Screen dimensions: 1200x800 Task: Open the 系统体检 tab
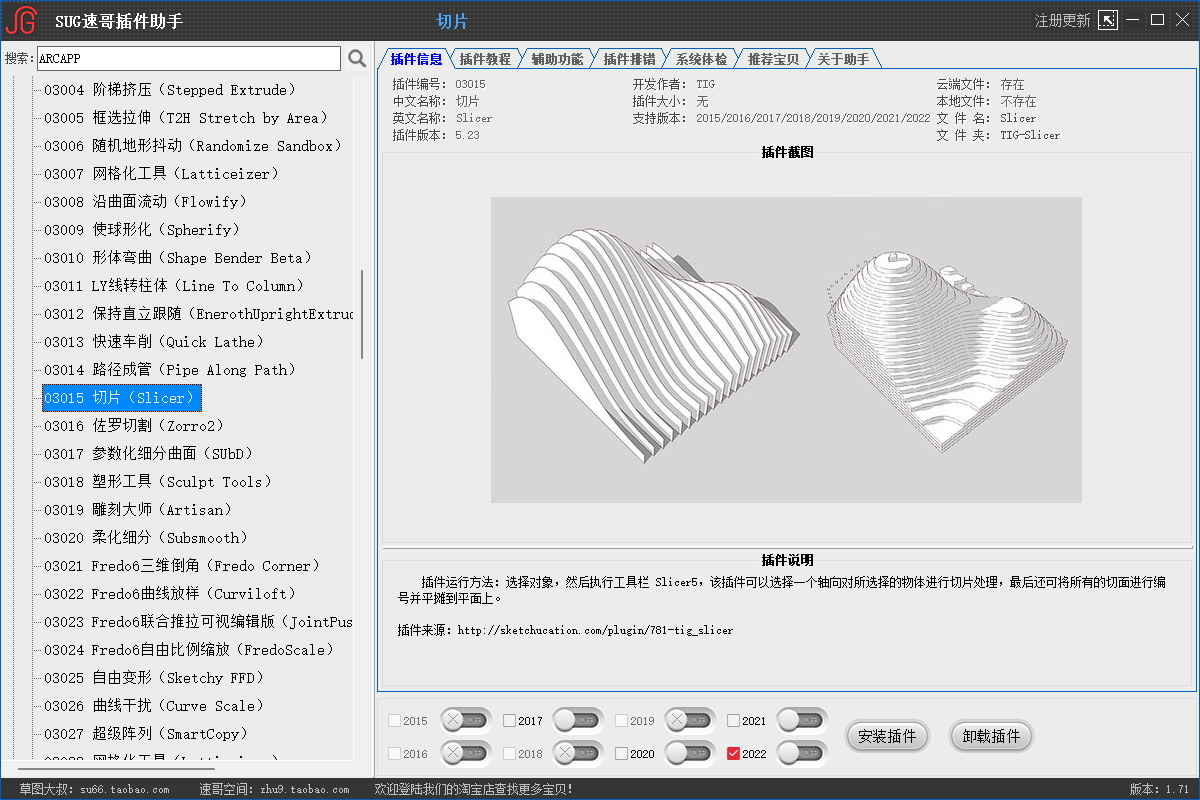[702, 59]
